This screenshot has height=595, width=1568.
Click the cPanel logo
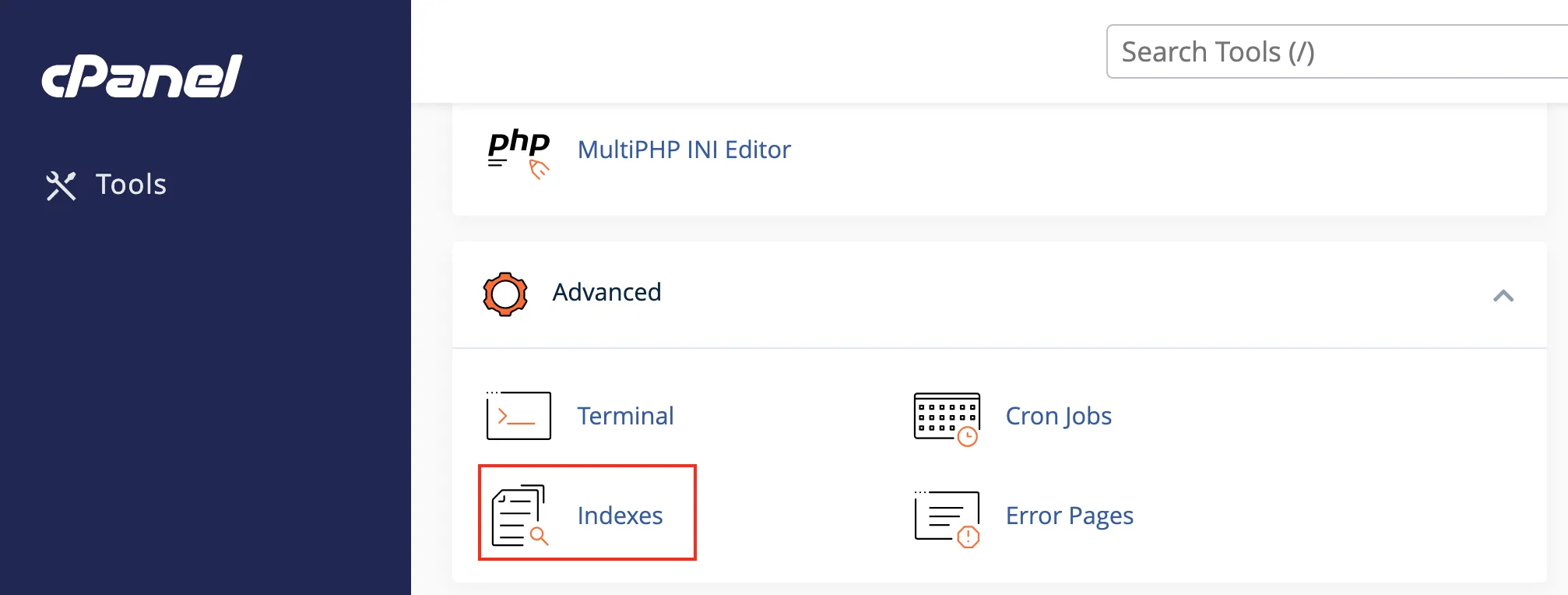click(142, 76)
